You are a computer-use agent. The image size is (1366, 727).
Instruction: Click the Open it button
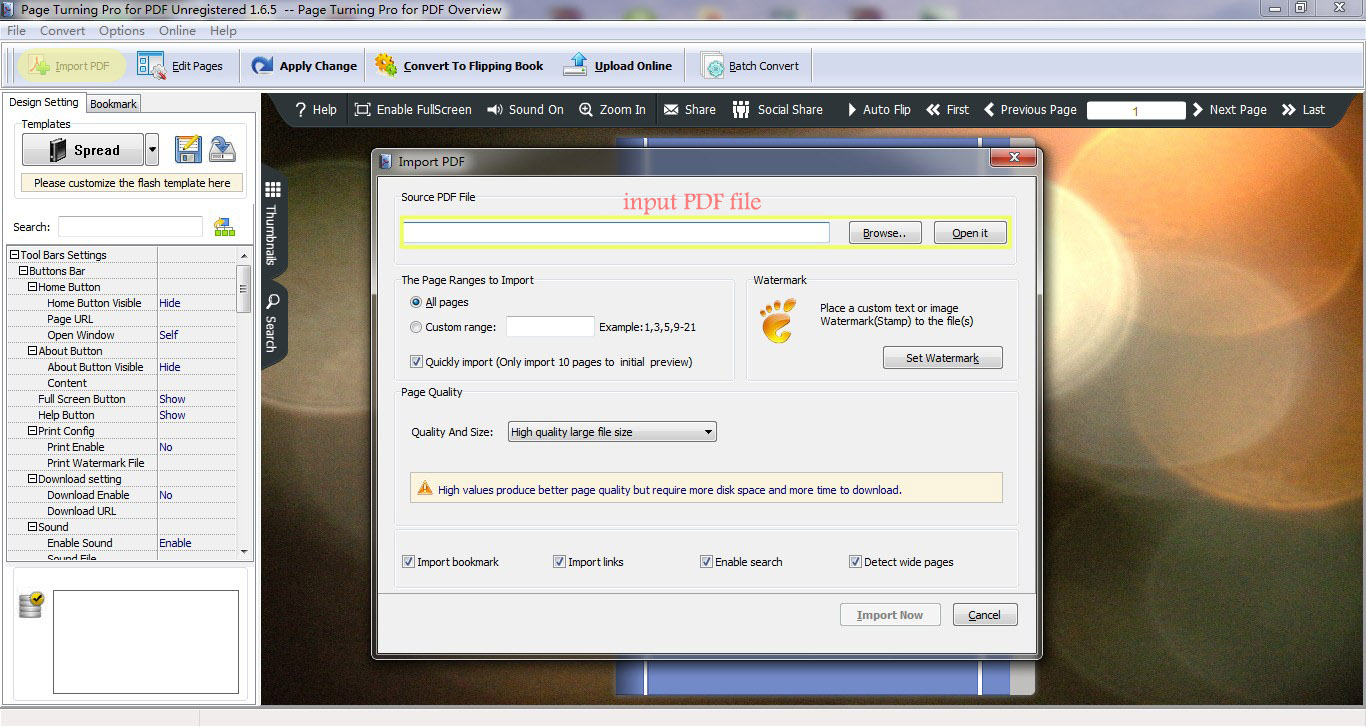pyautogui.click(x=970, y=233)
